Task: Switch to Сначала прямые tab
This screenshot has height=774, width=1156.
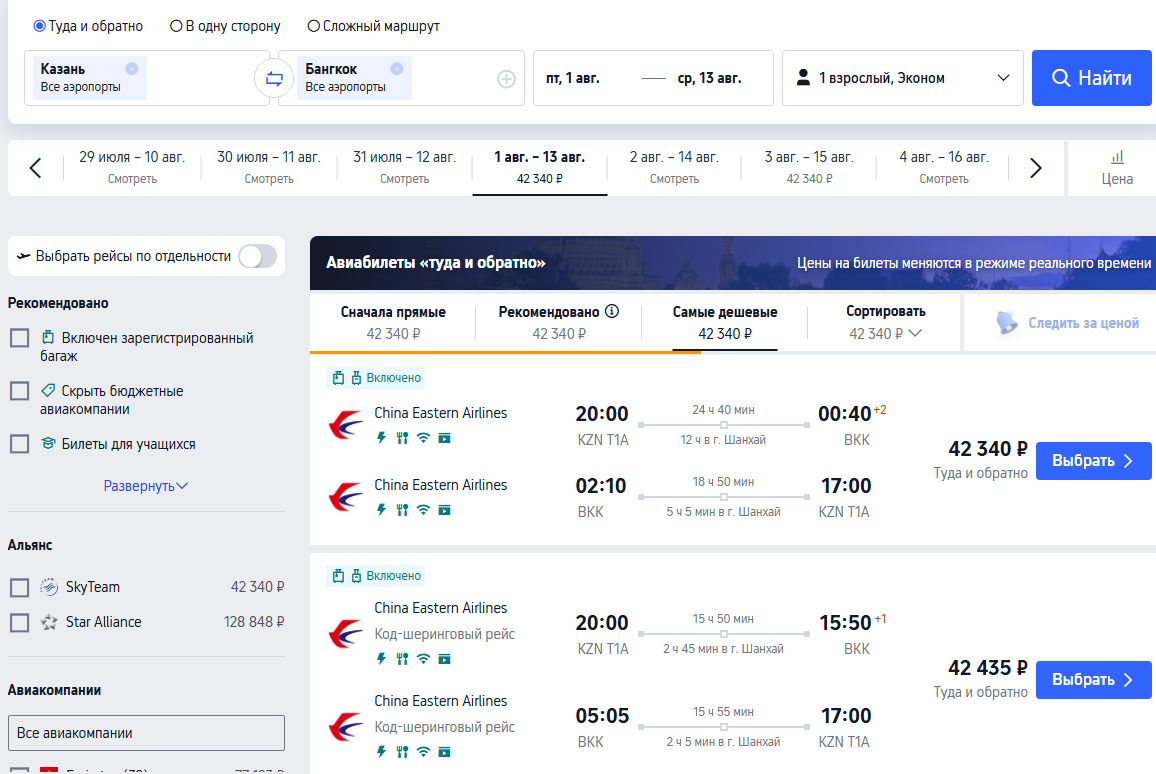Action: [x=393, y=323]
